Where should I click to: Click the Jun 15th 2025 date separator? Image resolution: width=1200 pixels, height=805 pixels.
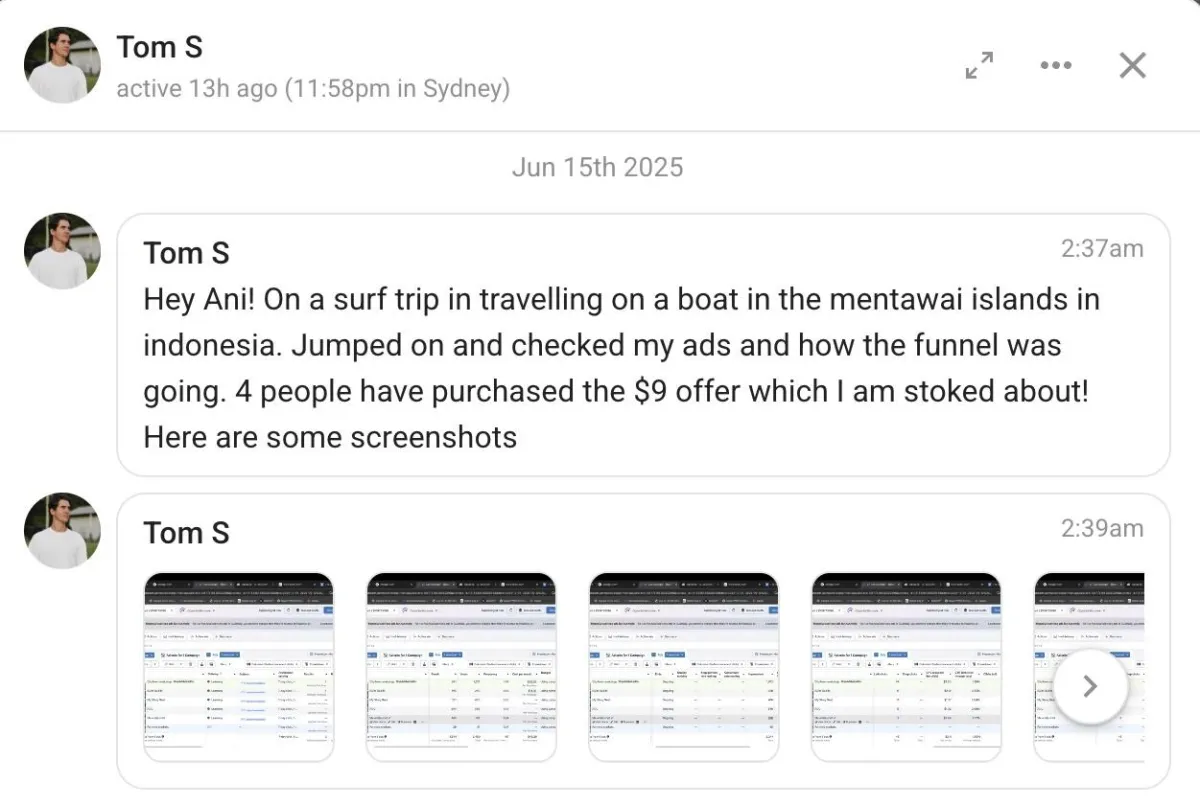tap(597, 167)
